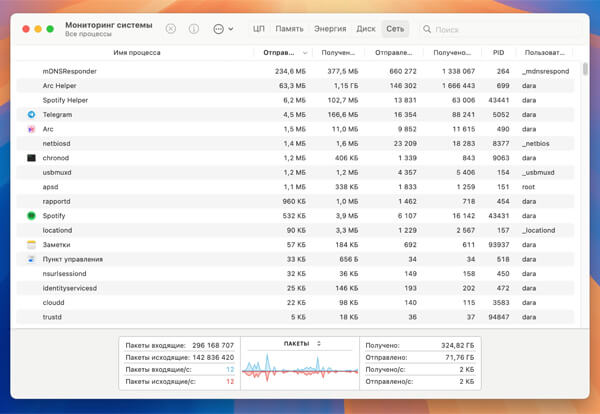Switch to the Диск tab
This screenshot has width=600, height=414.
(x=366, y=29)
